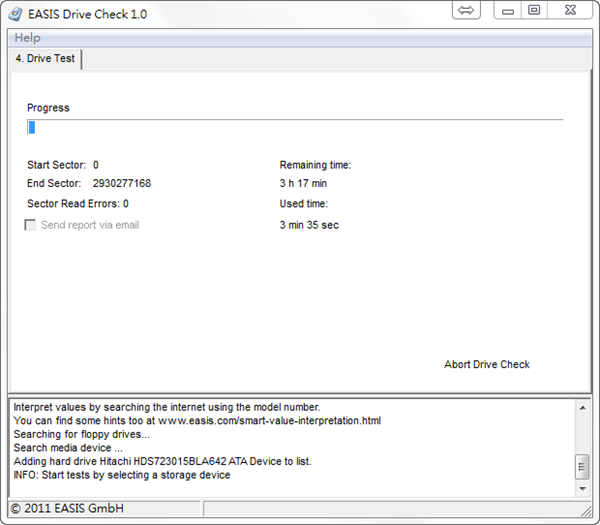Image resolution: width=600 pixels, height=525 pixels.
Task: Click the log line Adding hard drive Hitachi
Action: [162, 461]
